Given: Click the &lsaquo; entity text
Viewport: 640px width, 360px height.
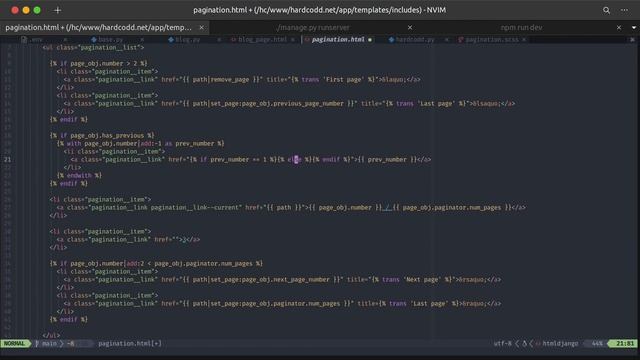Looking at the screenshot, I should [486, 104].
